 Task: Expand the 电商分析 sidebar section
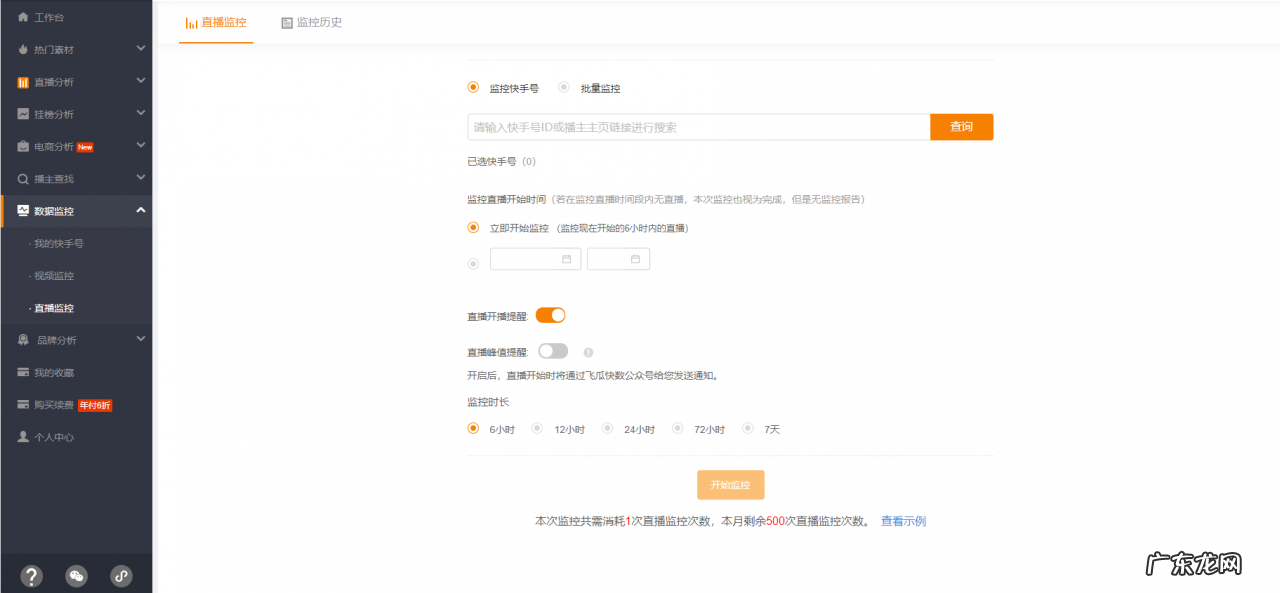point(142,144)
